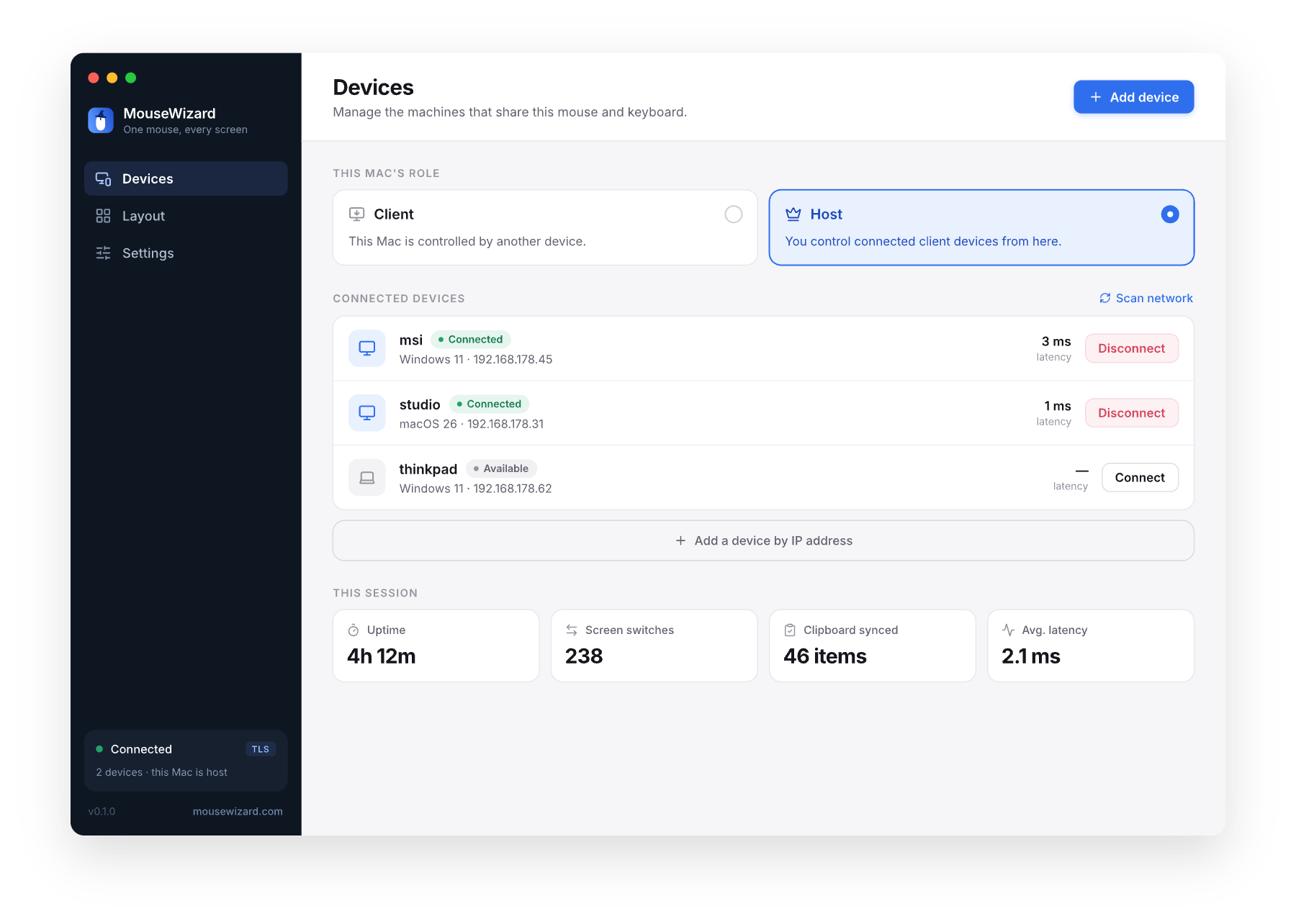Click the plus icon in Add device button

(x=1096, y=97)
